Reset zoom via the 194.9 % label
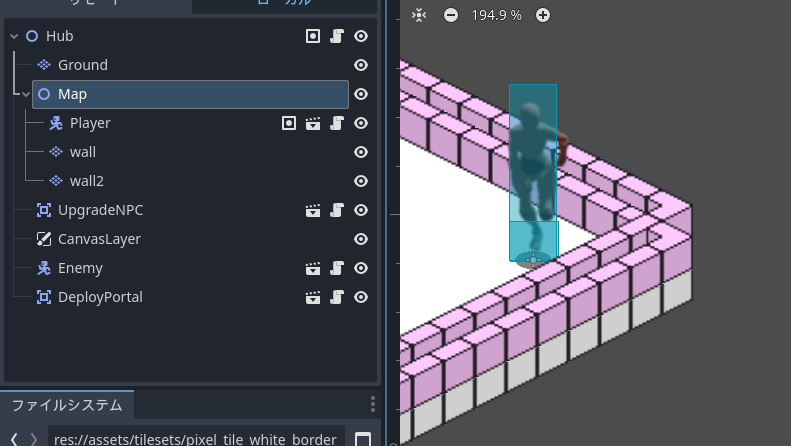Screen dimensions: 791x446 [497, 15]
